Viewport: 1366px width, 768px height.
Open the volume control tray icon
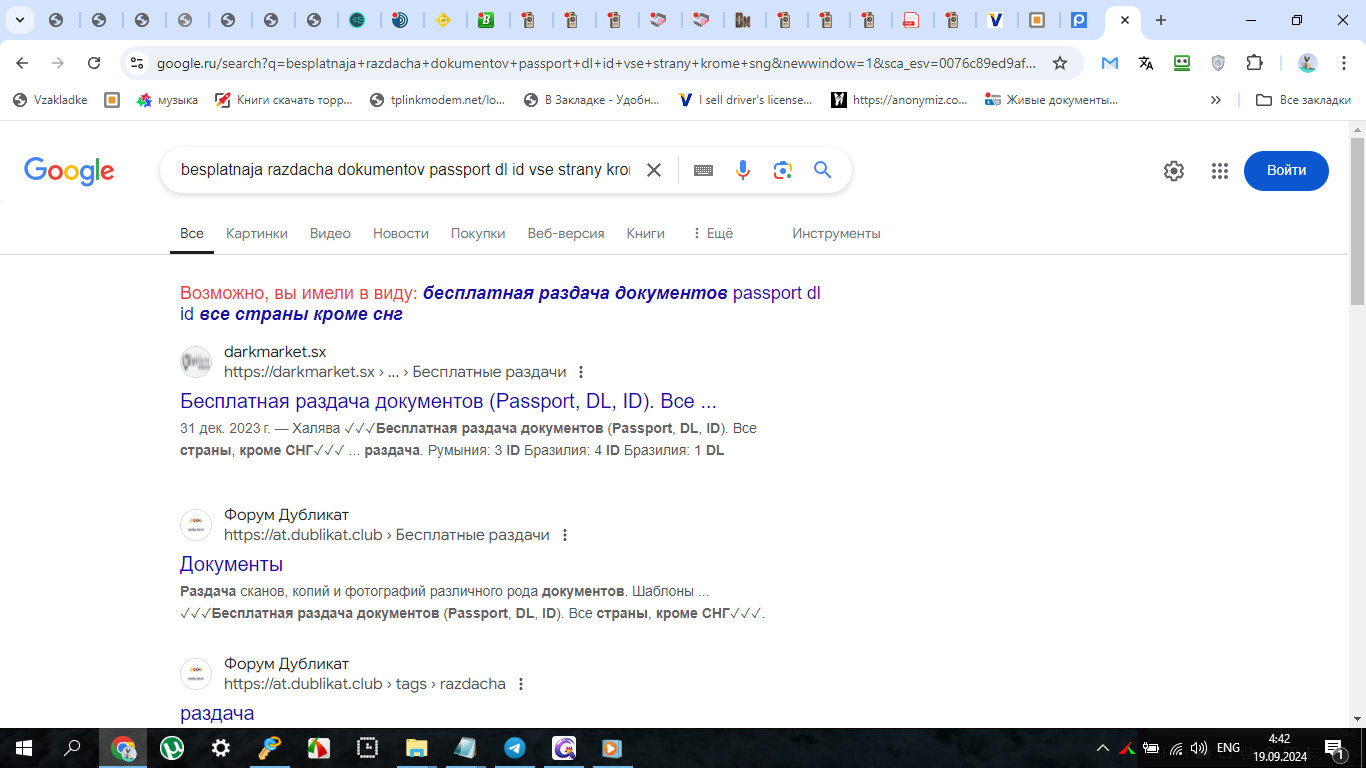click(x=1198, y=747)
